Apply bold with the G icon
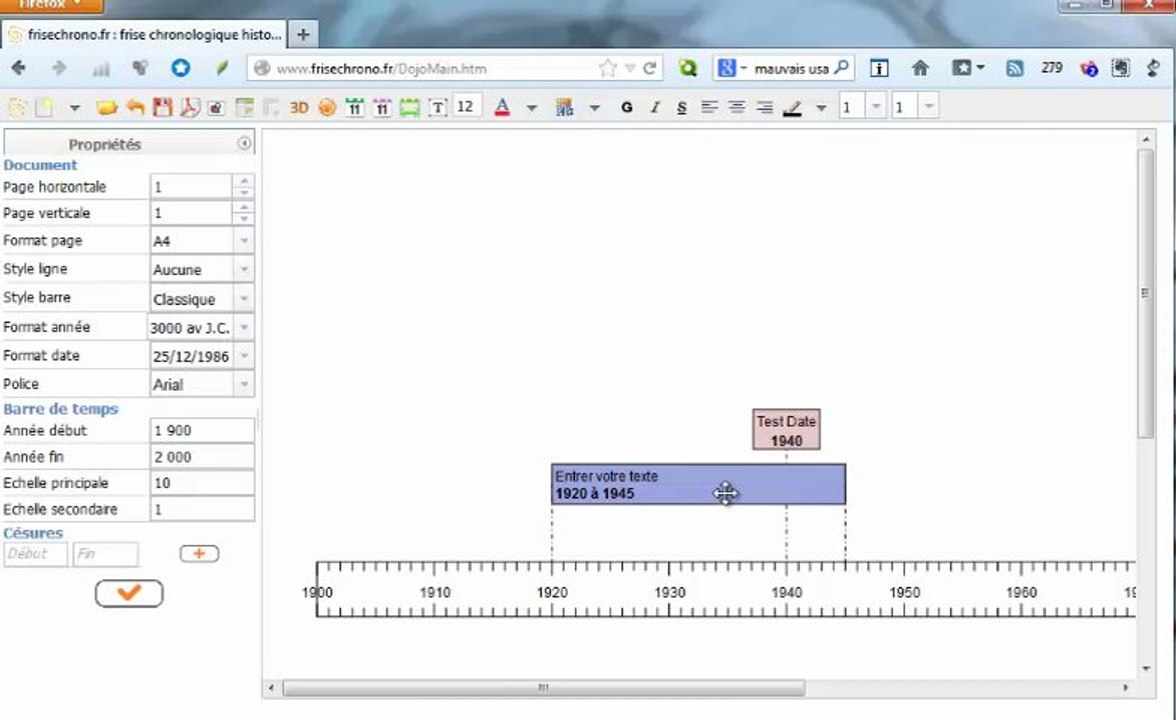This screenshot has height=720, width=1176. [x=627, y=107]
